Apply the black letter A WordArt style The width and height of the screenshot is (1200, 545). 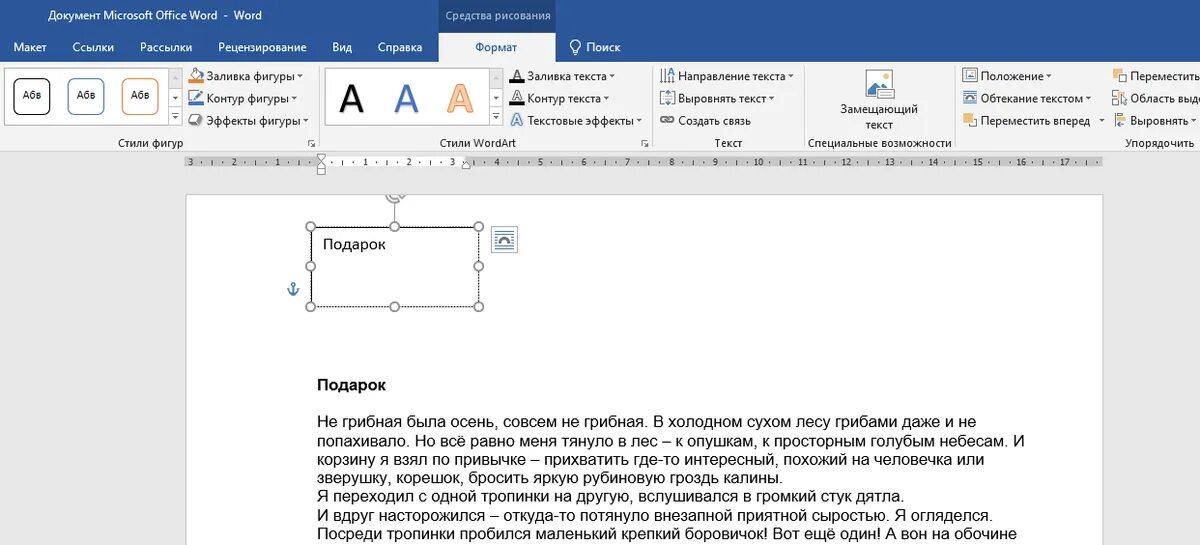352,98
